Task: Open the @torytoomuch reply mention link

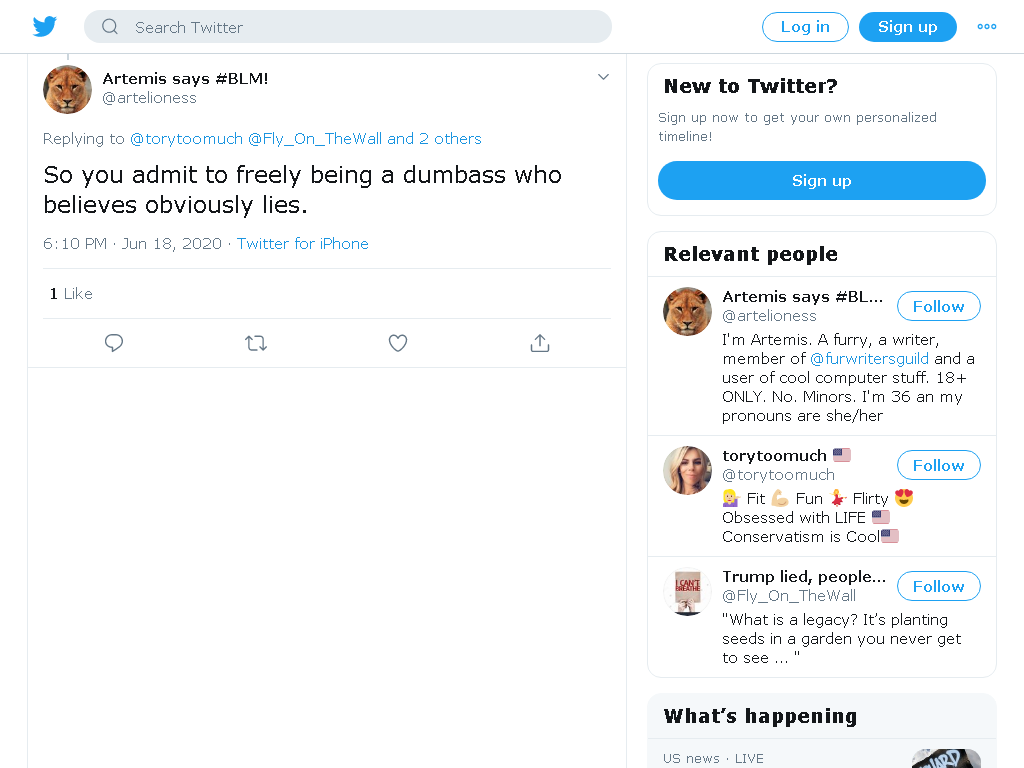Action: point(186,138)
